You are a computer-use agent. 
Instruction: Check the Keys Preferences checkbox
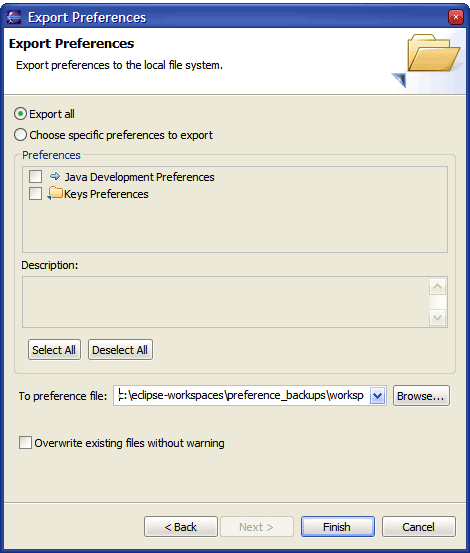35,194
